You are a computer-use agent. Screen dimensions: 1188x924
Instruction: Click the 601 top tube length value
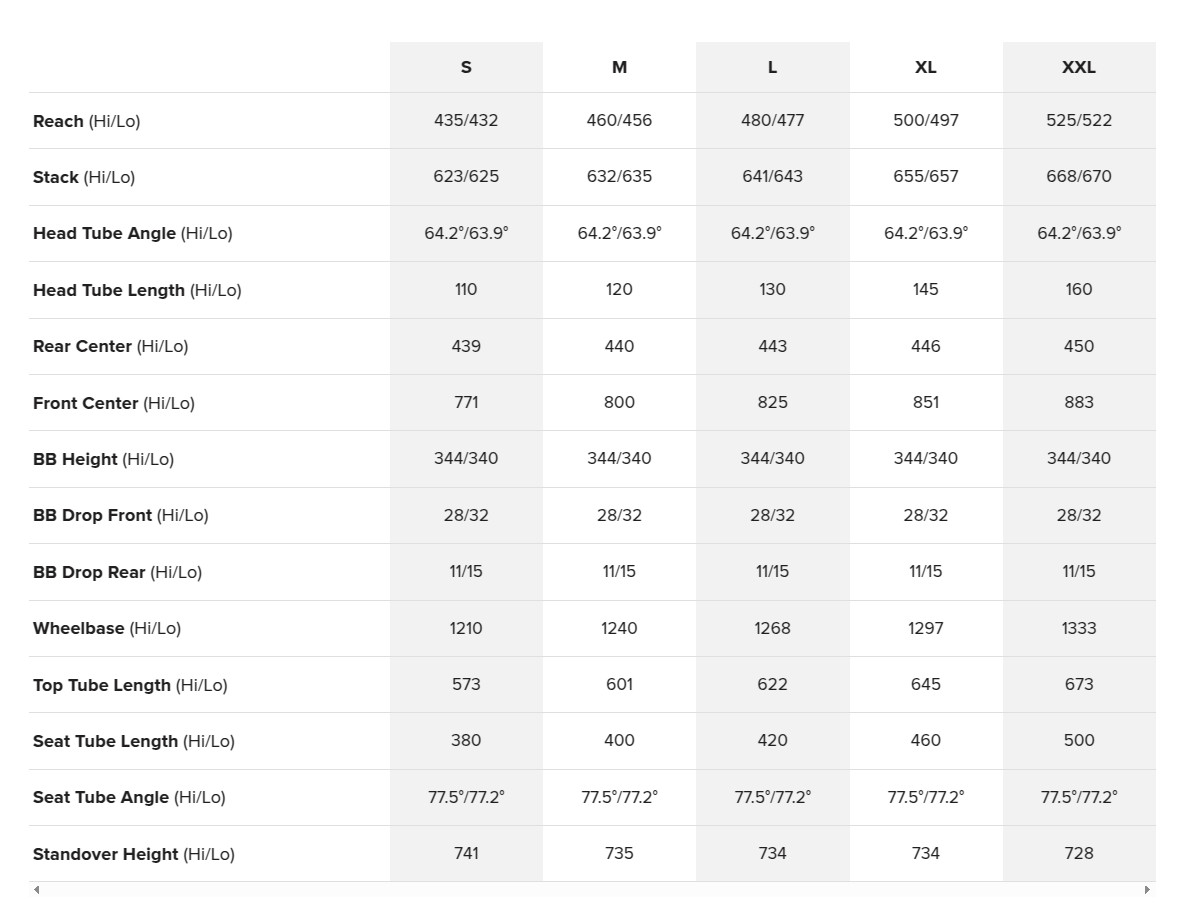point(619,685)
